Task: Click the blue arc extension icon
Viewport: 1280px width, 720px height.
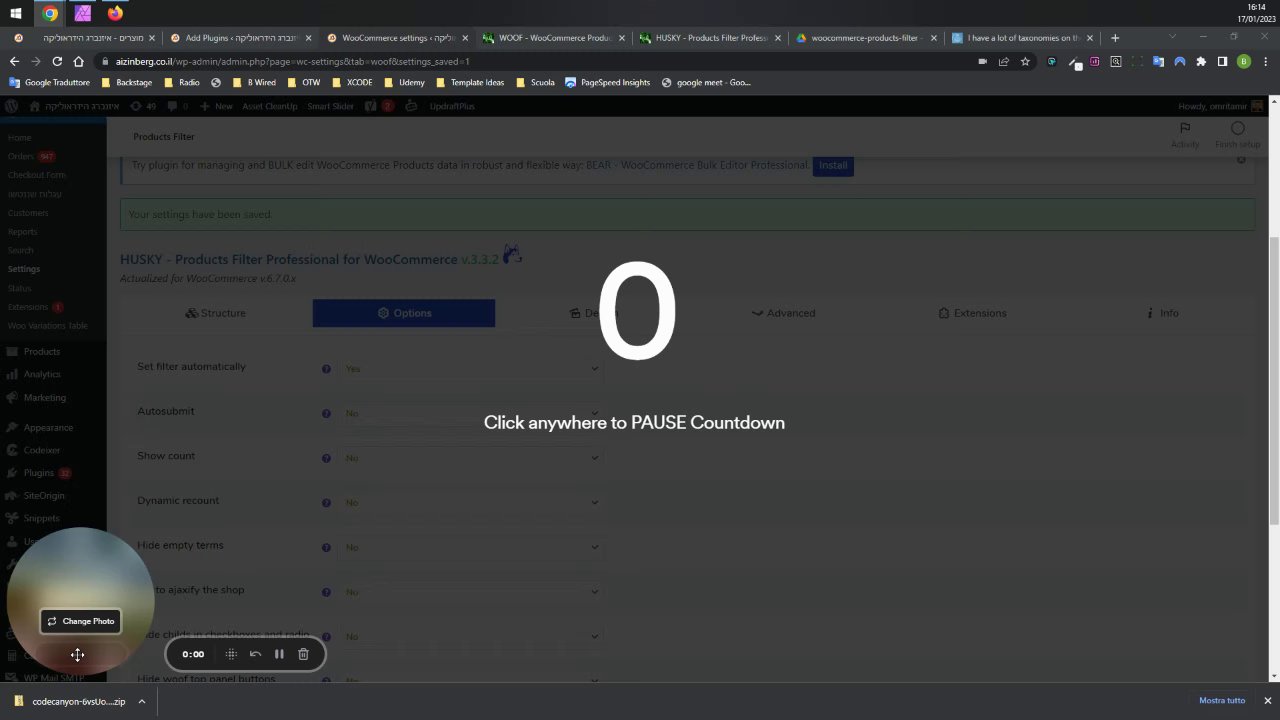Action: [1180, 61]
